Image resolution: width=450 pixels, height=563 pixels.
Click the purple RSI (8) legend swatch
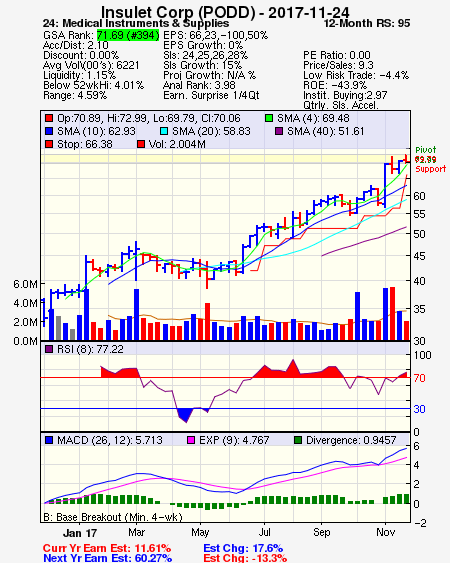coord(49,349)
